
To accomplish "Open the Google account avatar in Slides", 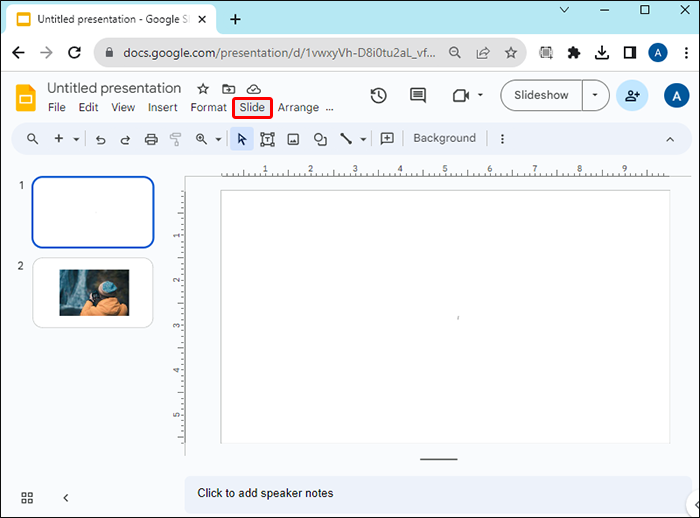I will 676,96.
